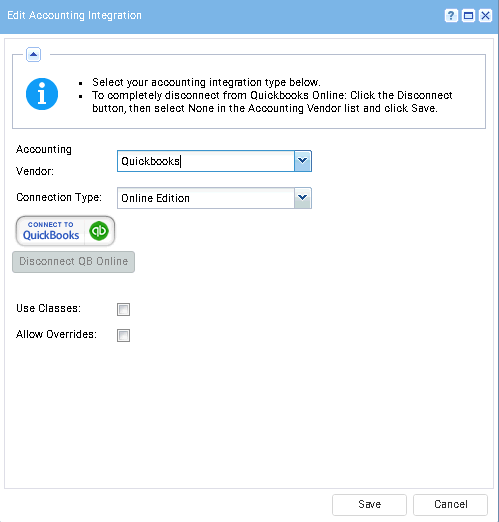Image resolution: width=499 pixels, height=522 pixels.
Task: Cancel editing the accounting integration
Action: (x=450, y=505)
